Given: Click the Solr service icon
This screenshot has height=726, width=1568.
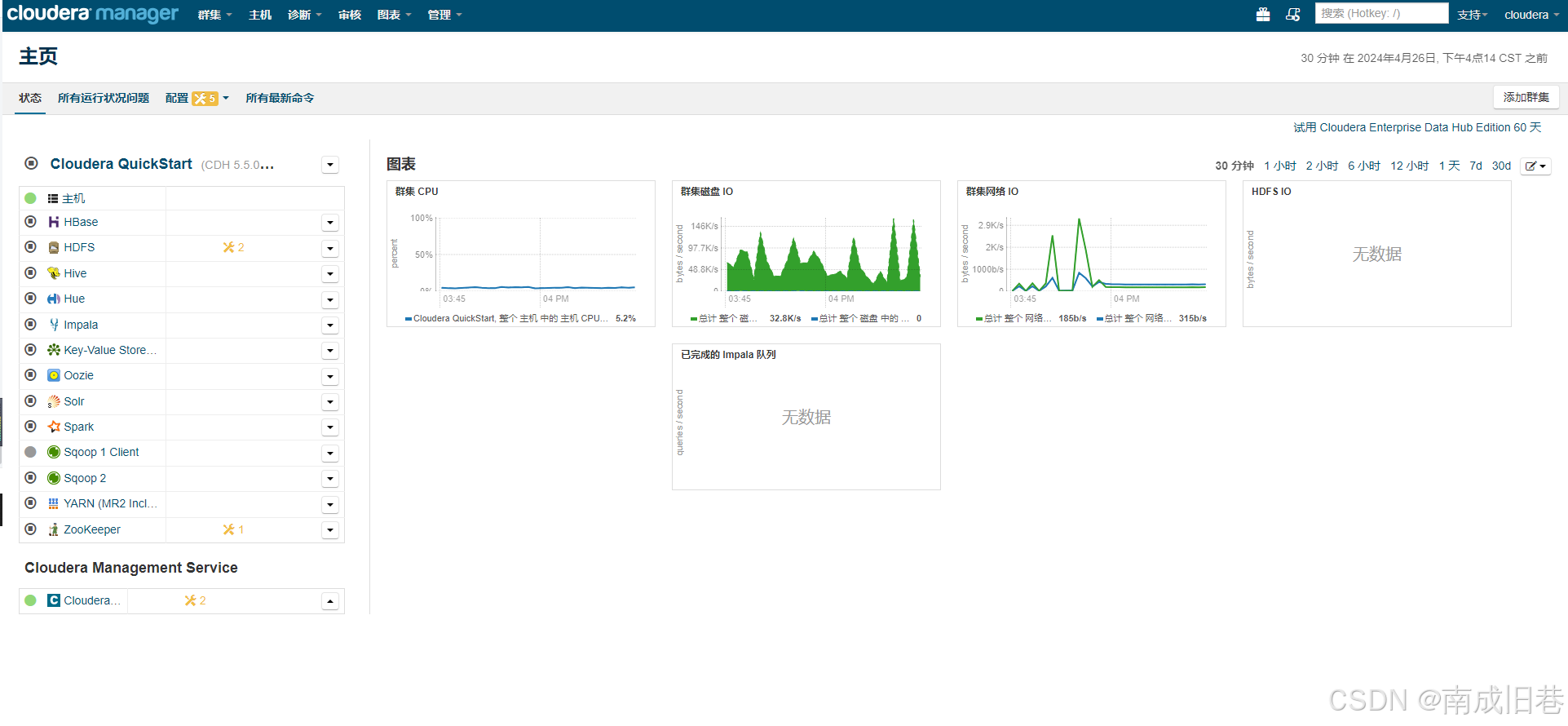Looking at the screenshot, I should 54,401.
